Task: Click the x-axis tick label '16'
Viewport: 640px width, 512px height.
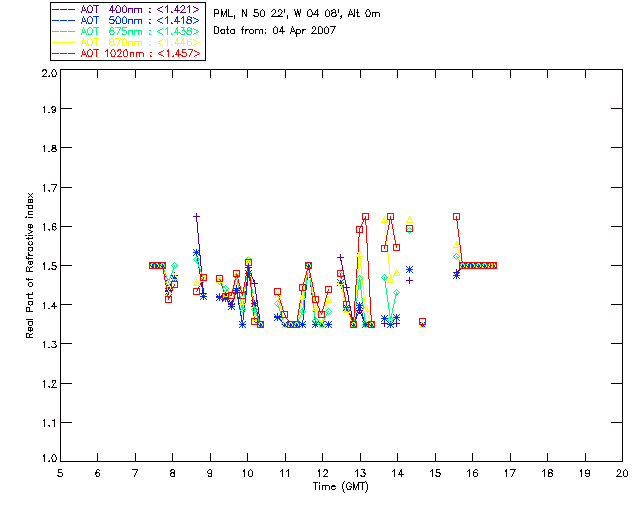Action: [473, 473]
